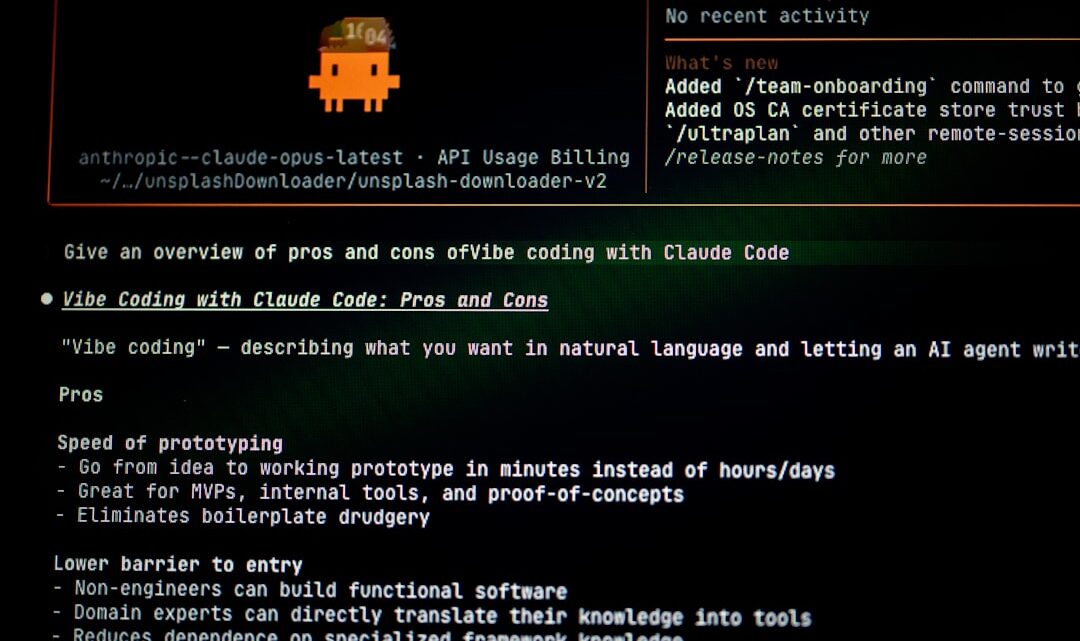Click the line '`/ultraplan` and other remote-session'

coord(872,134)
